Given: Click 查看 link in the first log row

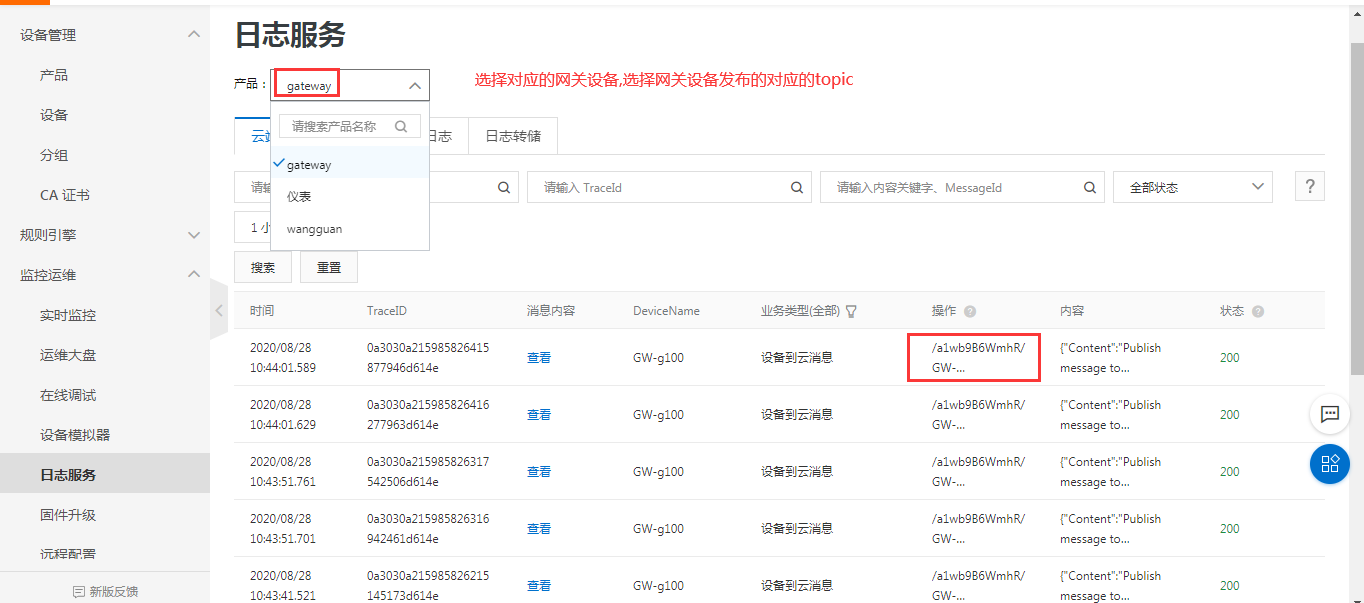Looking at the screenshot, I should point(539,358).
